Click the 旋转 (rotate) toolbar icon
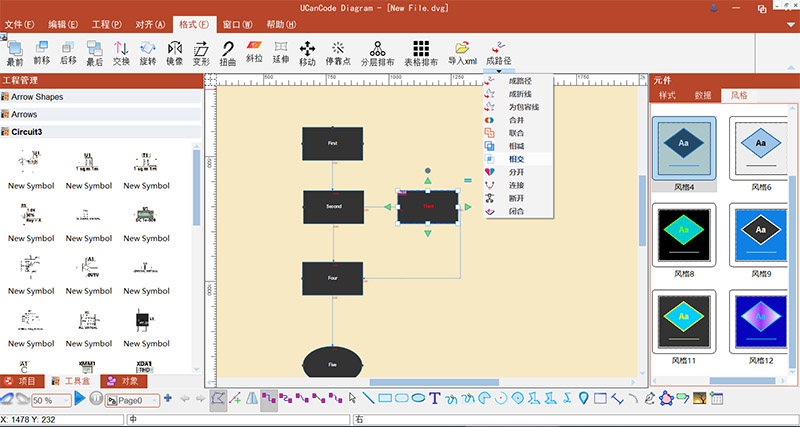Viewport: 800px width, 427px height. point(148,48)
